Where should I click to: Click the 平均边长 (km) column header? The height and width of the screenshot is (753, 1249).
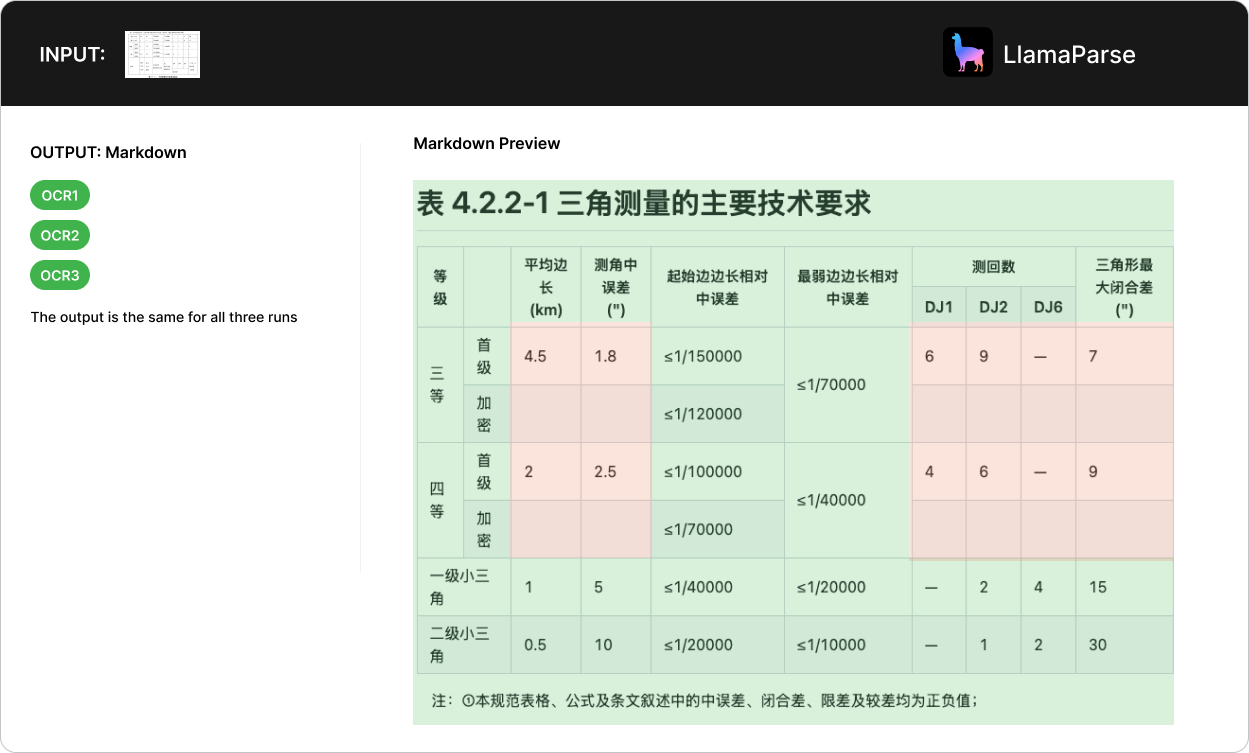coord(545,287)
